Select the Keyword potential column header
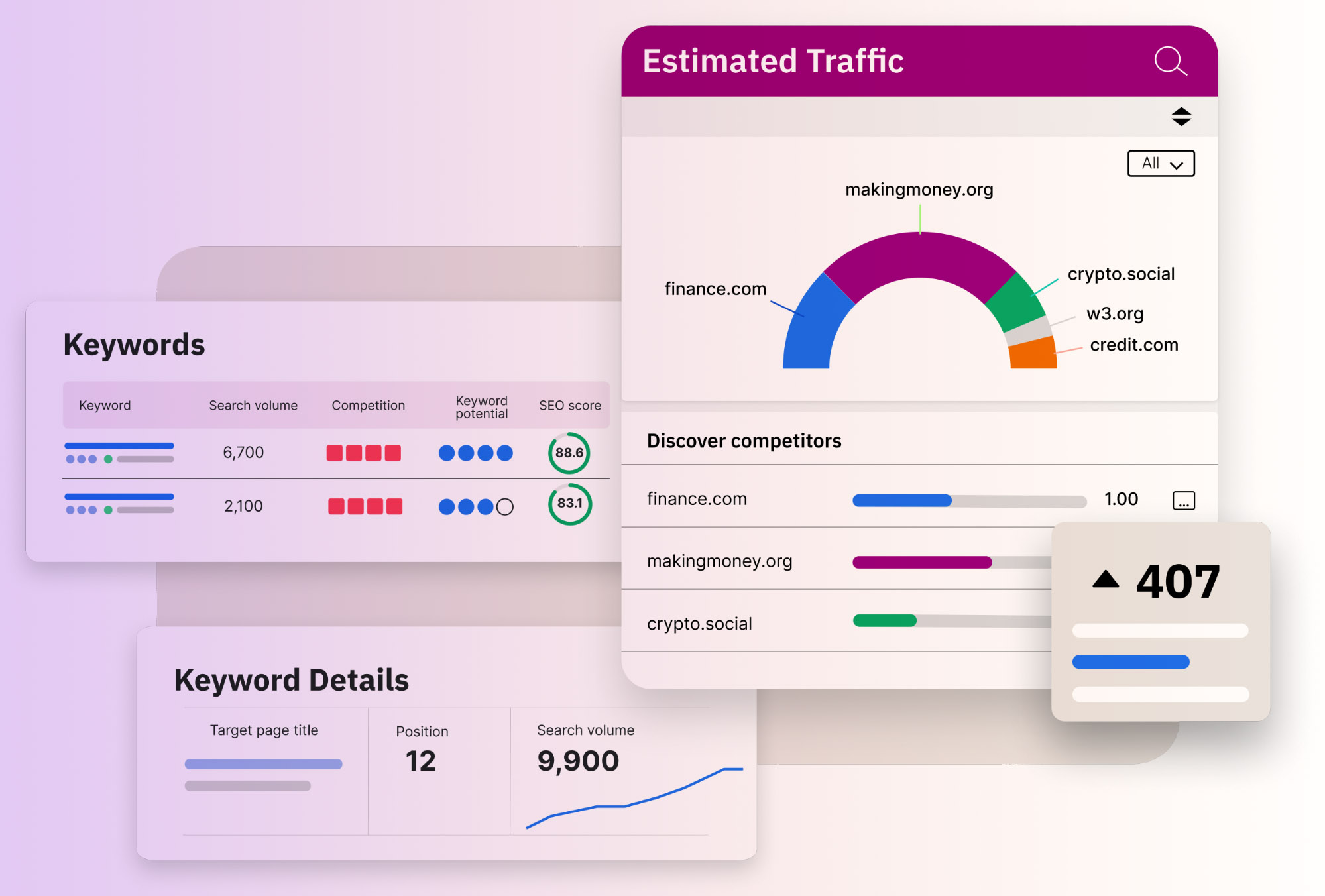 tap(481, 407)
